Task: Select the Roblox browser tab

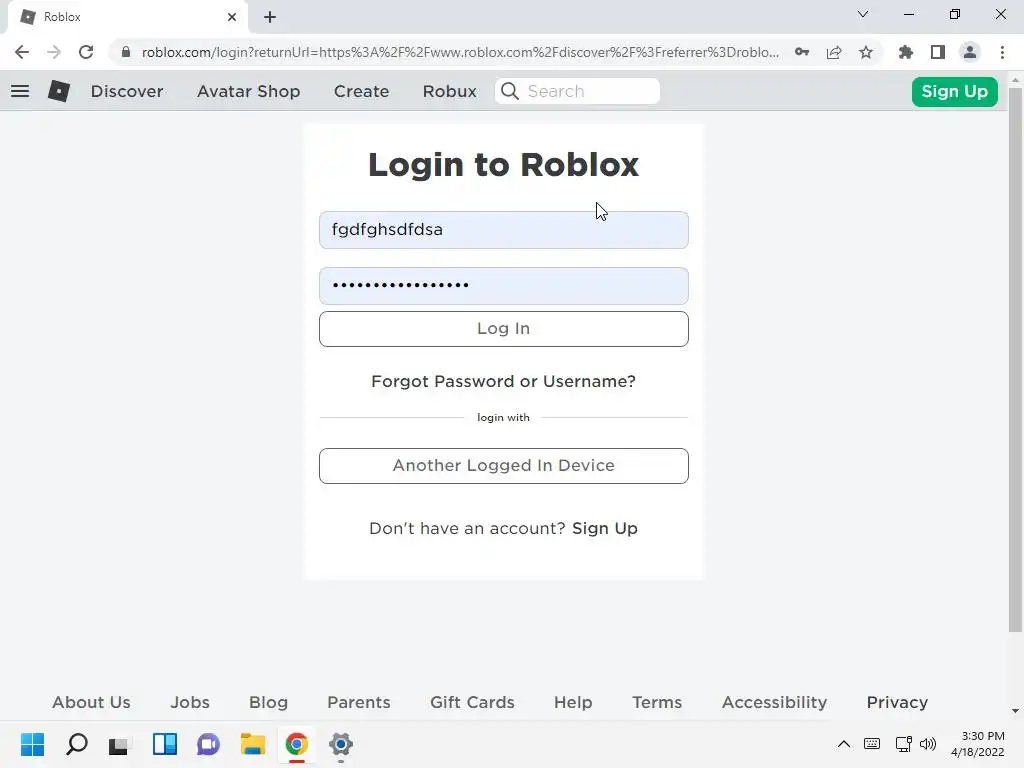Action: (127, 17)
